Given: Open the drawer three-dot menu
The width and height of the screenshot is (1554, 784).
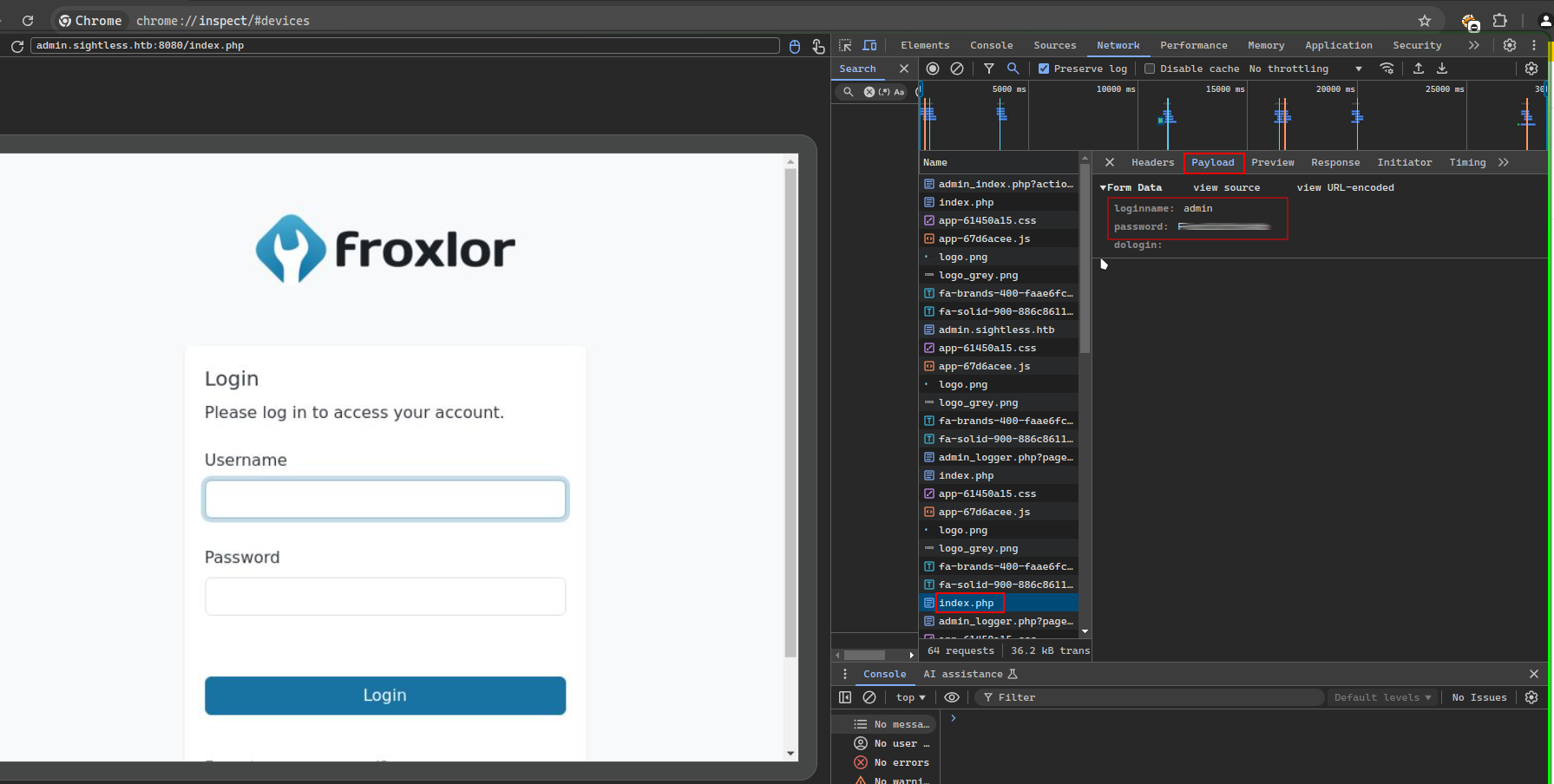Looking at the screenshot, I should [x=845, y=674].
